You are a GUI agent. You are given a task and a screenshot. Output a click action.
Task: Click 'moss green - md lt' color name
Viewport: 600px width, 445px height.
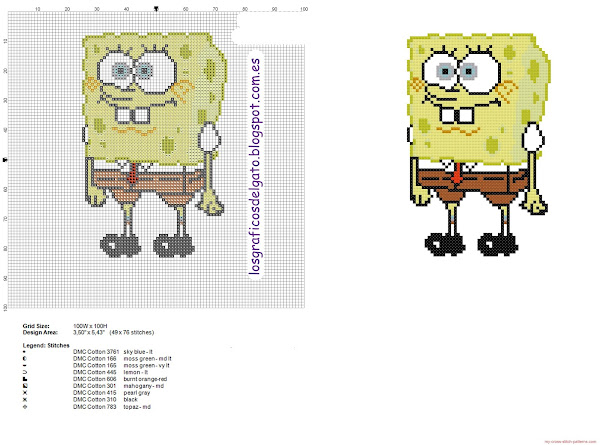click(x=147, y=359)
